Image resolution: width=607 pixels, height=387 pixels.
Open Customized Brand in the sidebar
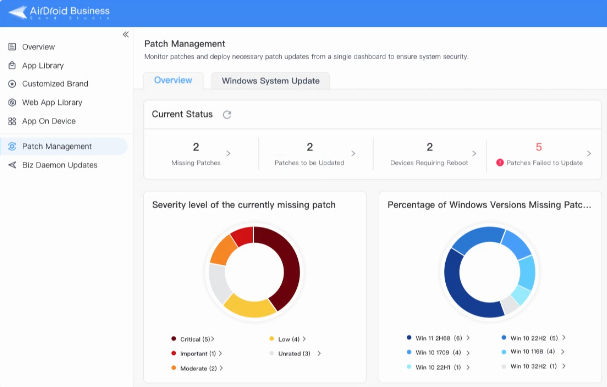click(x=55, y=84)
